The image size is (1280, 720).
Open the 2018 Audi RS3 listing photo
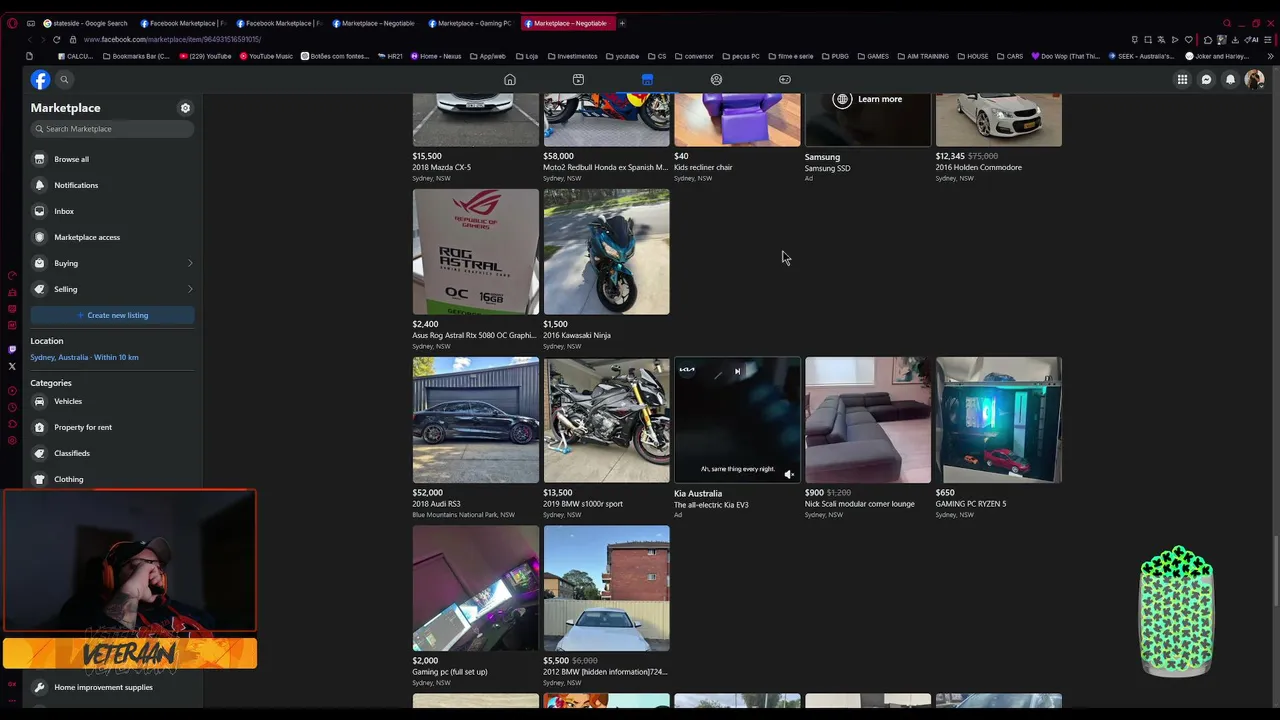click(476, 420)
